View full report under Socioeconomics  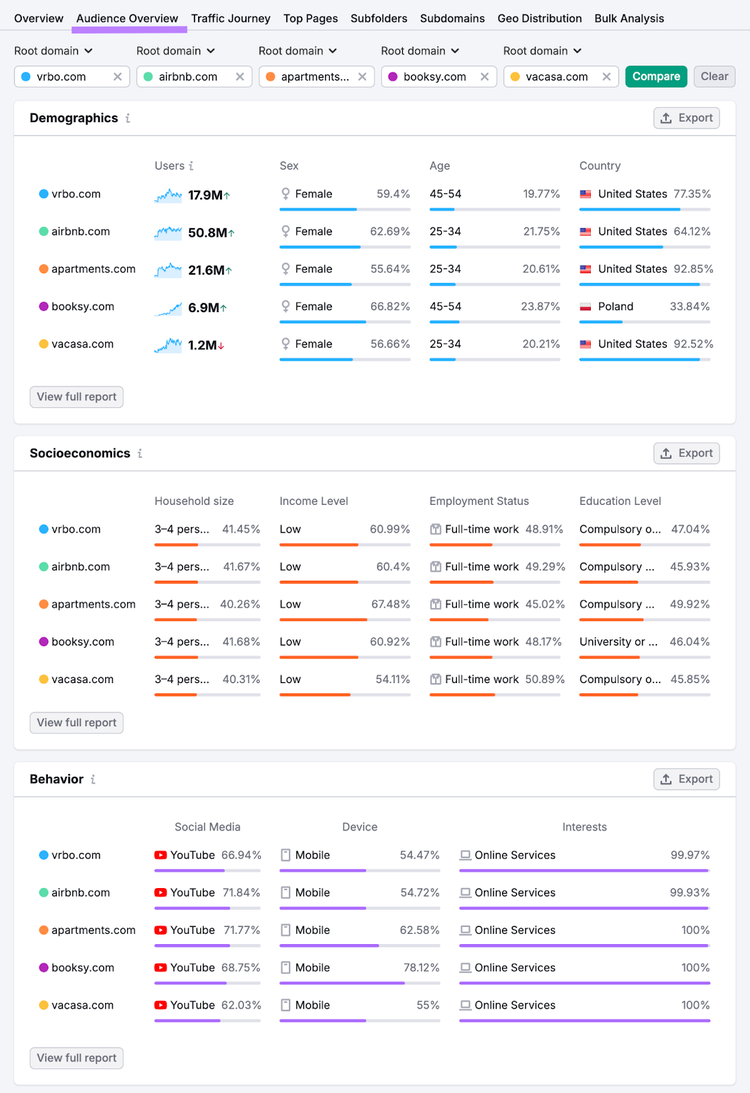pos(77,723)
